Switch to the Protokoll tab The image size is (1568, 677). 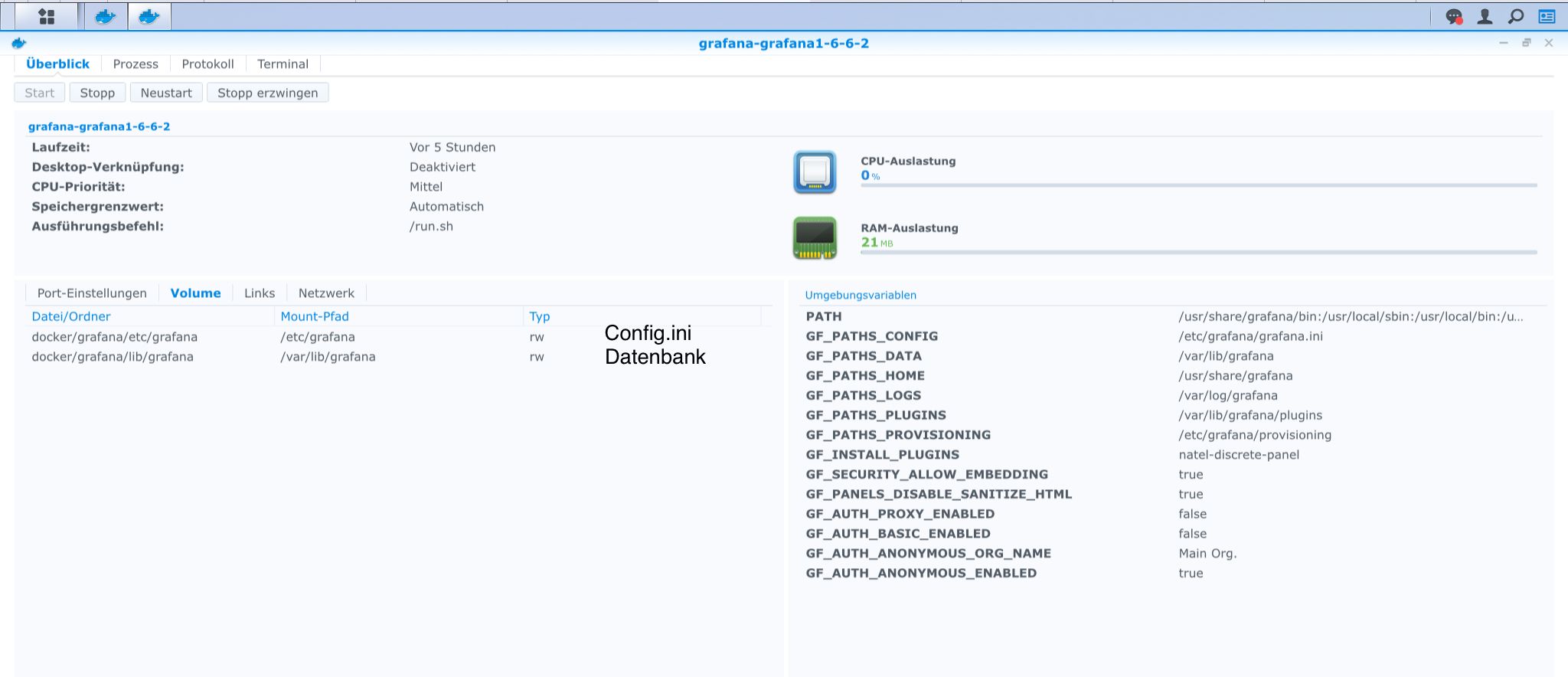207,64
